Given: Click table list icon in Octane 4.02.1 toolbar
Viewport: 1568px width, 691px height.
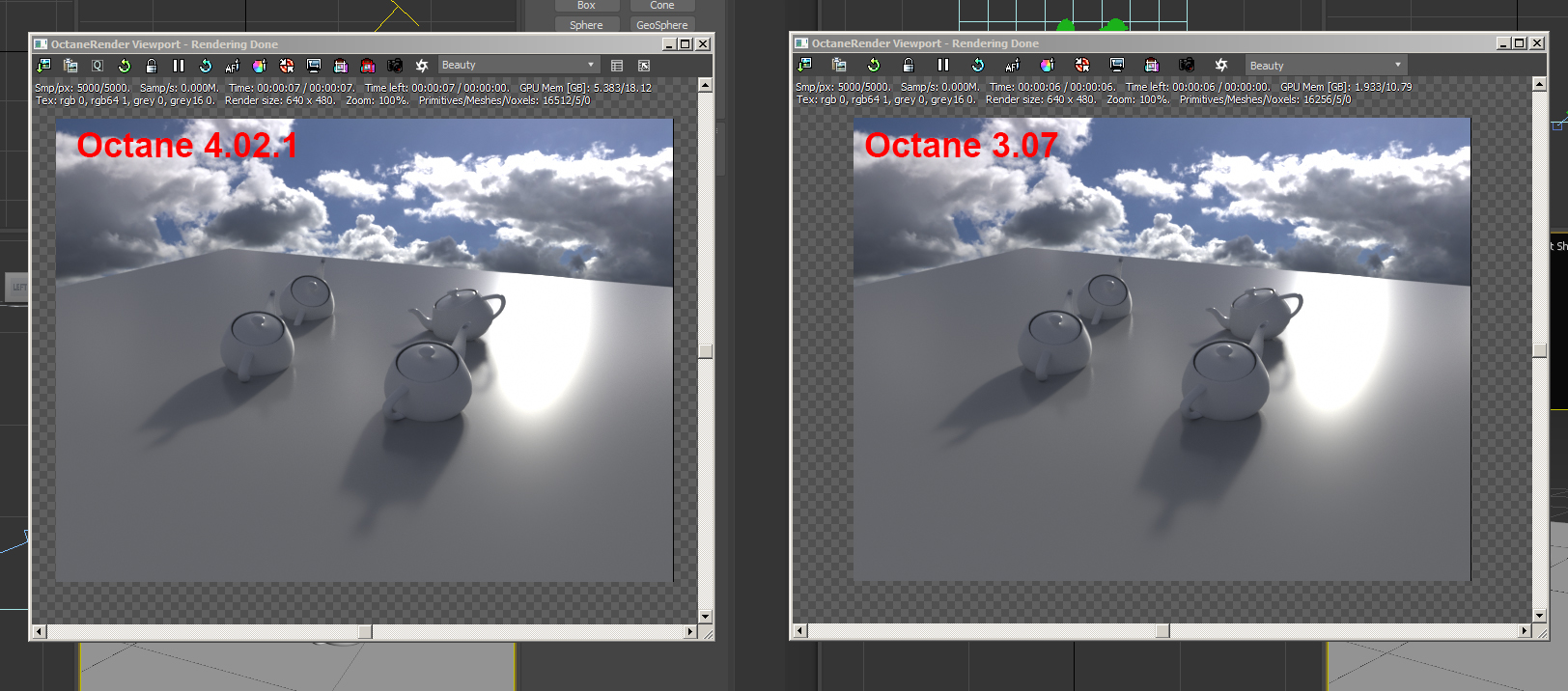Looking at the screenshot, I should (617, 66).
